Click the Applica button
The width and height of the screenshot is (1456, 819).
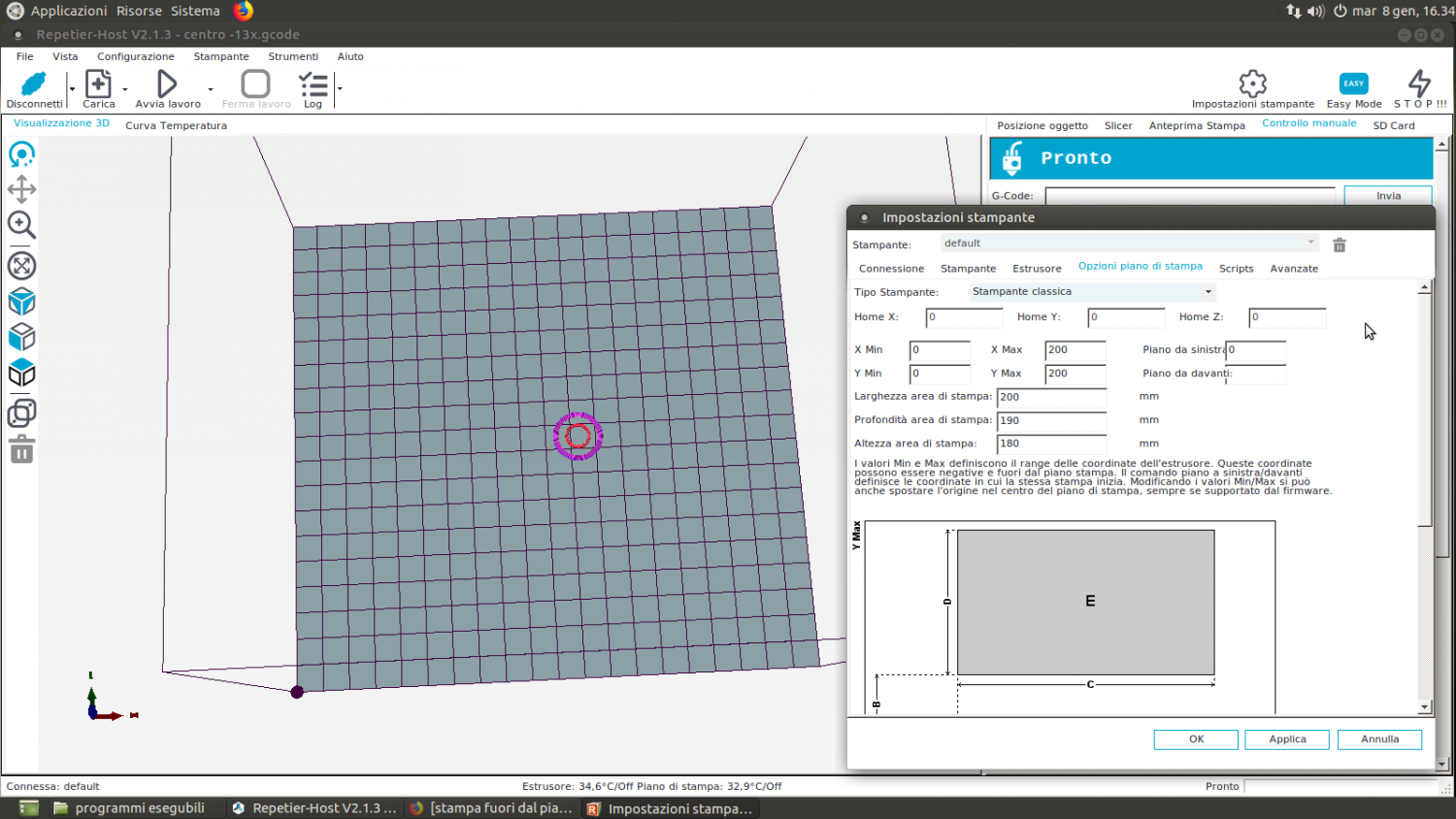[x=1287, y=739]
